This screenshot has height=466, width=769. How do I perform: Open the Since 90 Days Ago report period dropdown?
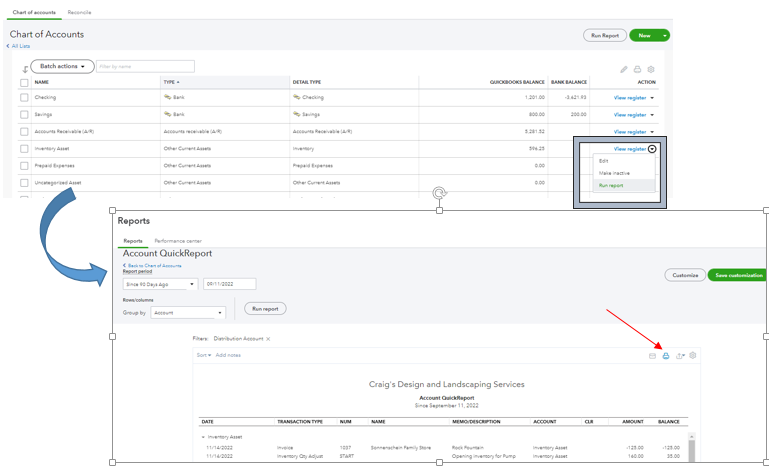tap(160, 284)
